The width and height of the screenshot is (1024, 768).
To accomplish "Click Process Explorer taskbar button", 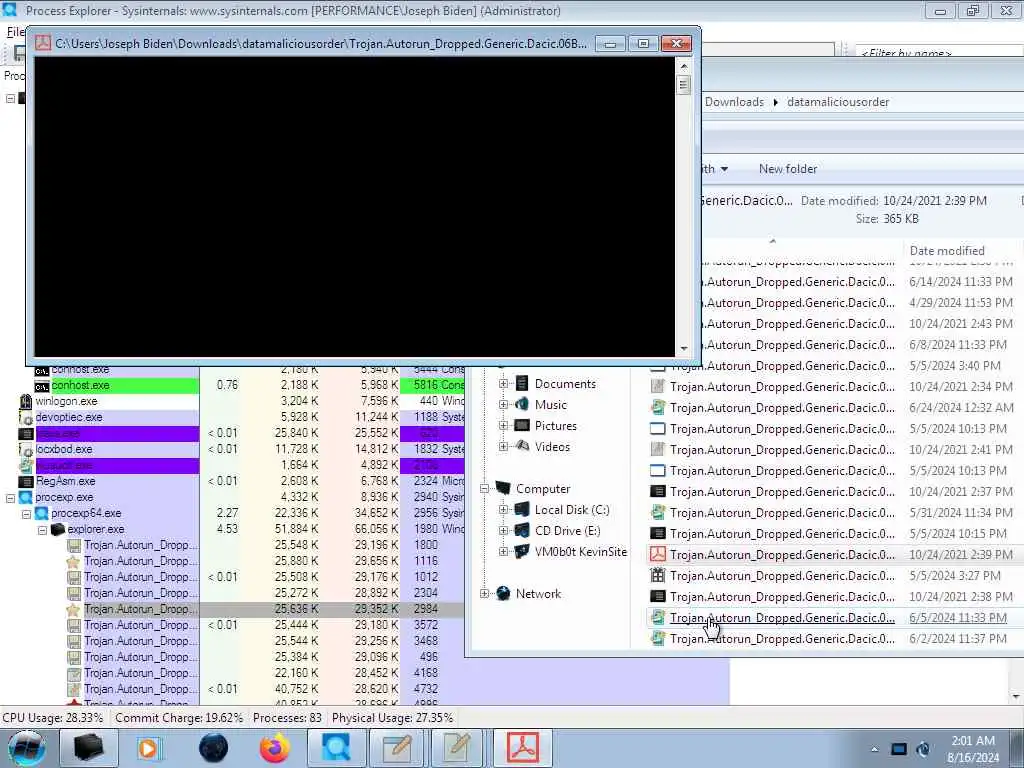I will click(336, 748).
